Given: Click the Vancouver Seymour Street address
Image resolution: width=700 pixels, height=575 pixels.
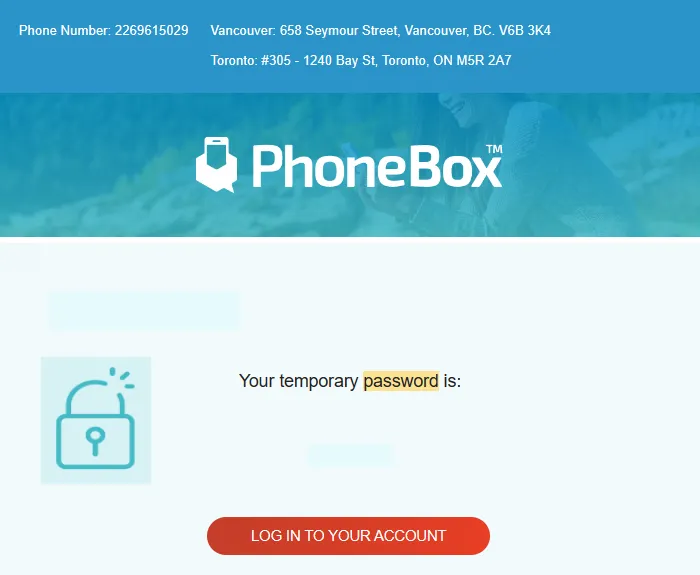Looking at the screenshot, I should [380, 30].
